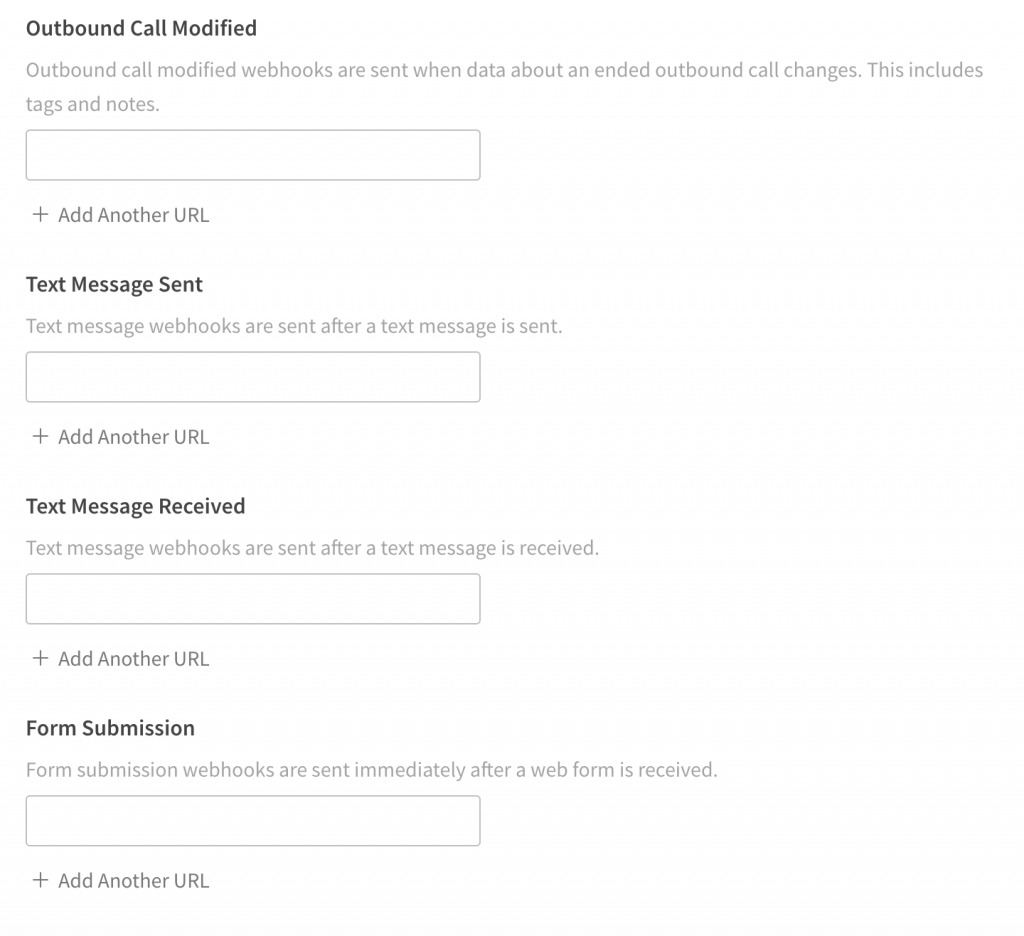
Task: Select the Text Message Sent heading
Action: tap(114, 285)
